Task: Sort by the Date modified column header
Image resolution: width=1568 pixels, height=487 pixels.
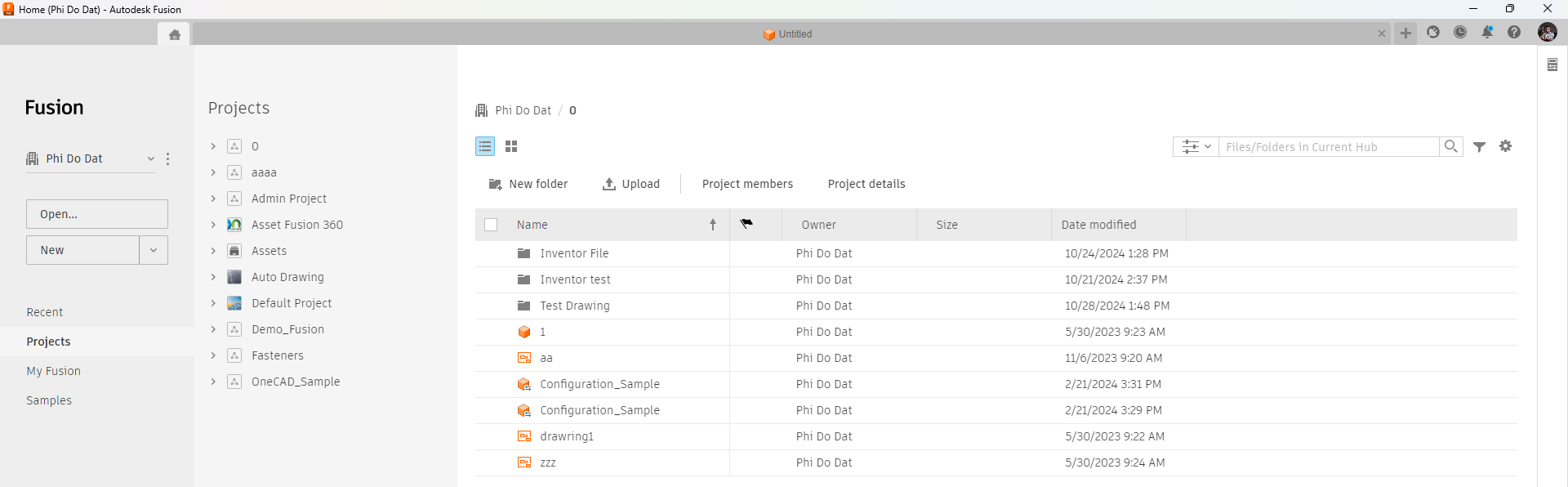Action: (1098, 225)
